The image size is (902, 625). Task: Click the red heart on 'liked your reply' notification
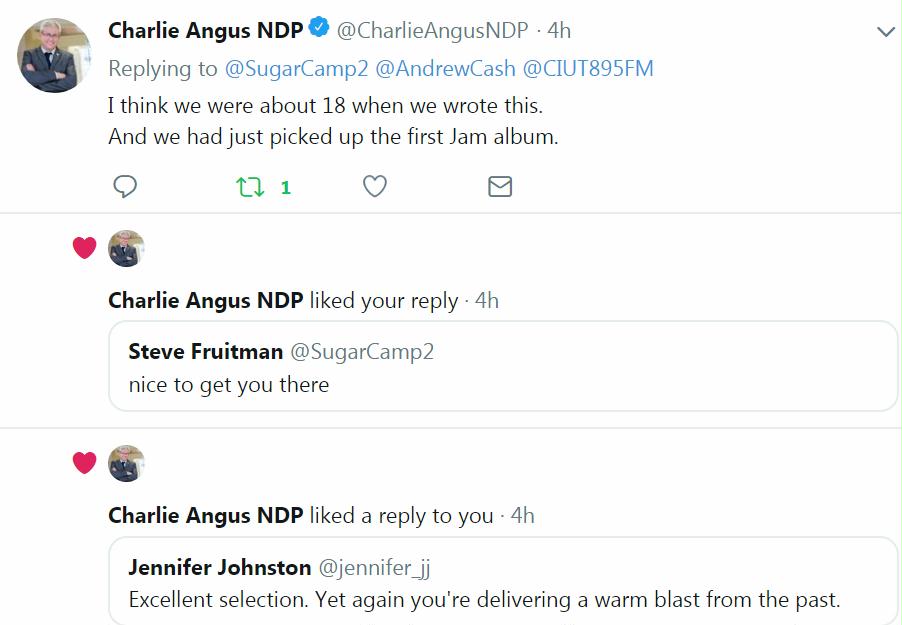pos(84,248)
